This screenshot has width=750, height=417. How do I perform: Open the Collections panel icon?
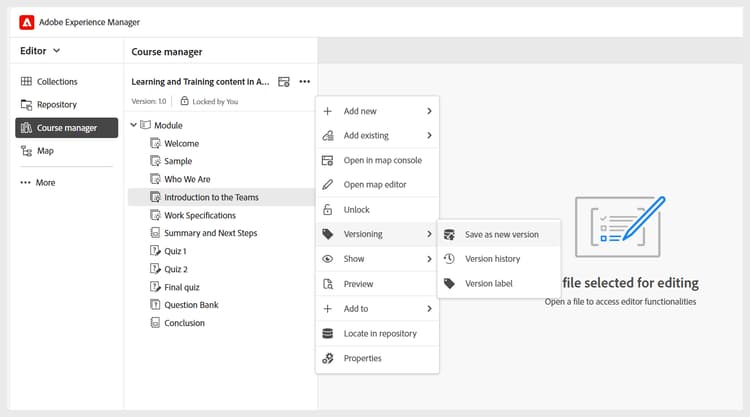26,82
